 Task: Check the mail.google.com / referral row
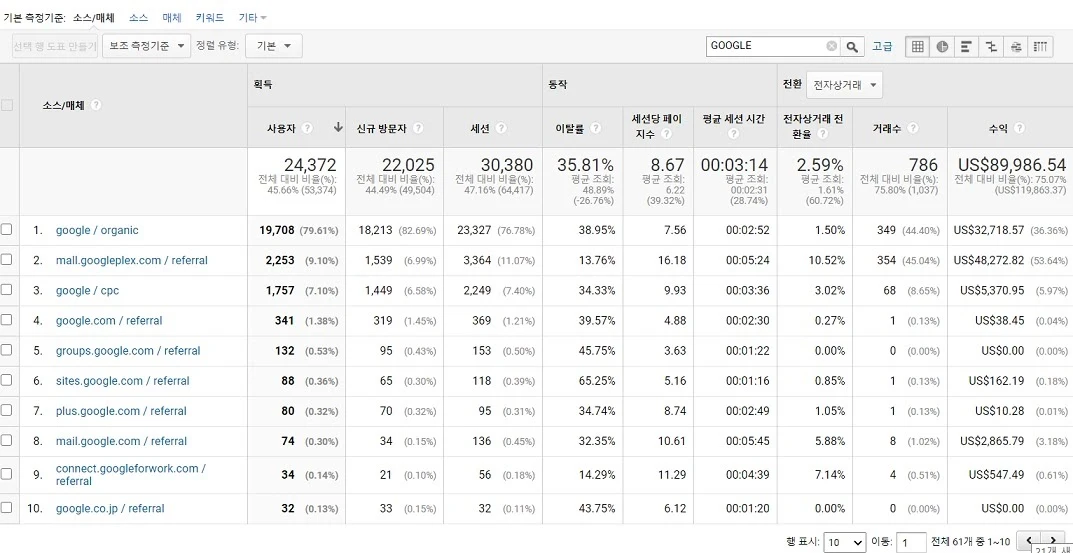[x=7, y=441]
